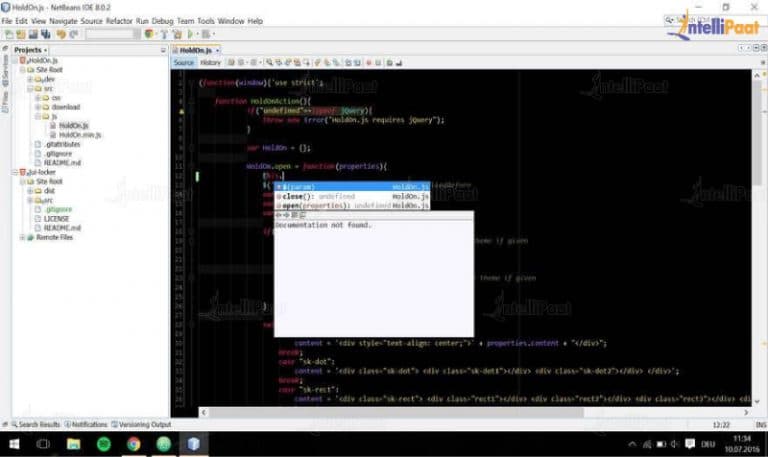Open Versioning Output at bottom bar

pos(142,425)
